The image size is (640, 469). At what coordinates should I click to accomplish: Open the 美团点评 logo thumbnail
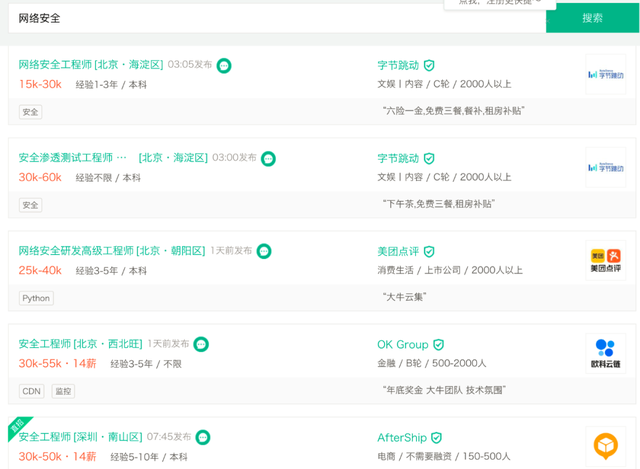[606, 261]
